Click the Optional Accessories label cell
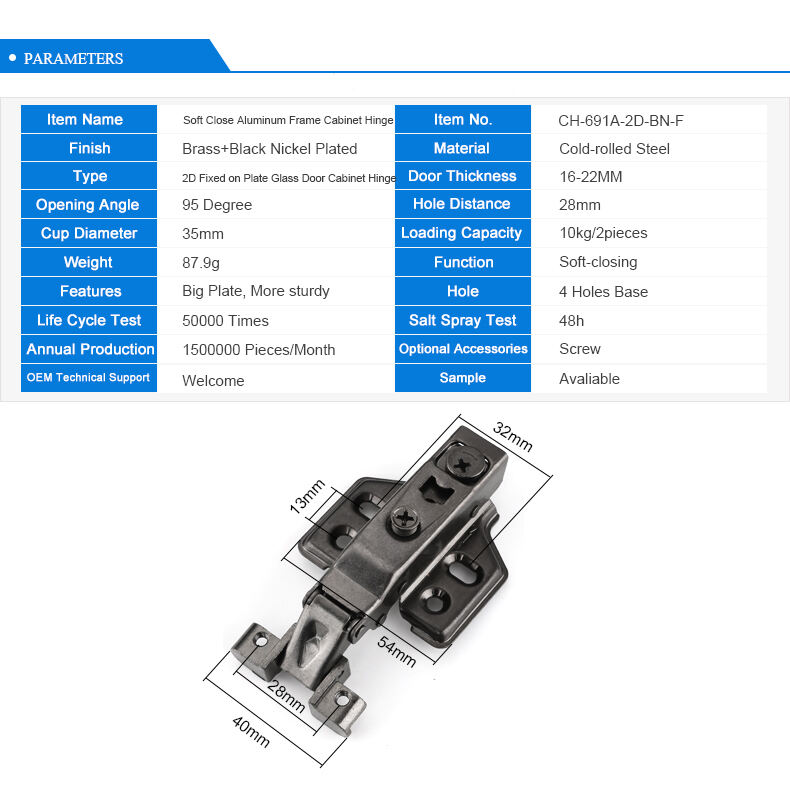Viewport: 790px width, 804px height. click(x=462, y=349)
